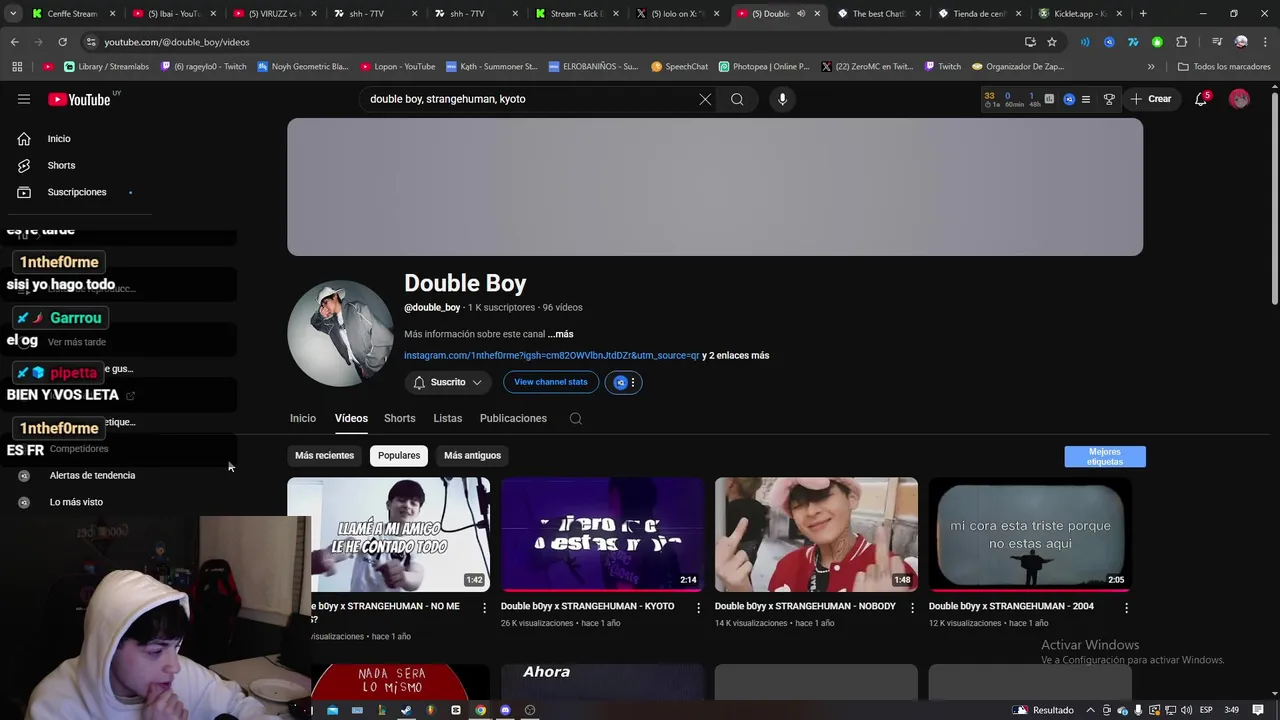Open the Photopea bookmark
The height and width of the screenshot is (720, 1280).
pyautogui.click(x=764, y=67)
